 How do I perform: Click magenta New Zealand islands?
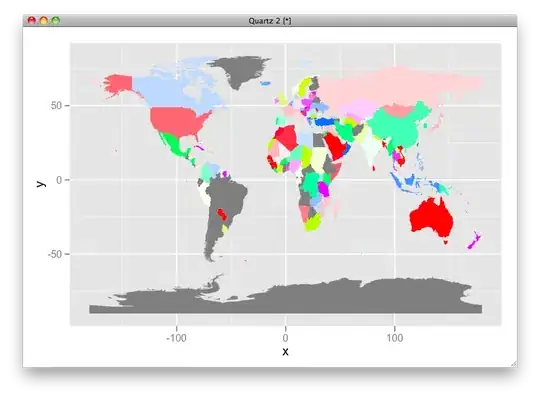click(x=475, y=240)
